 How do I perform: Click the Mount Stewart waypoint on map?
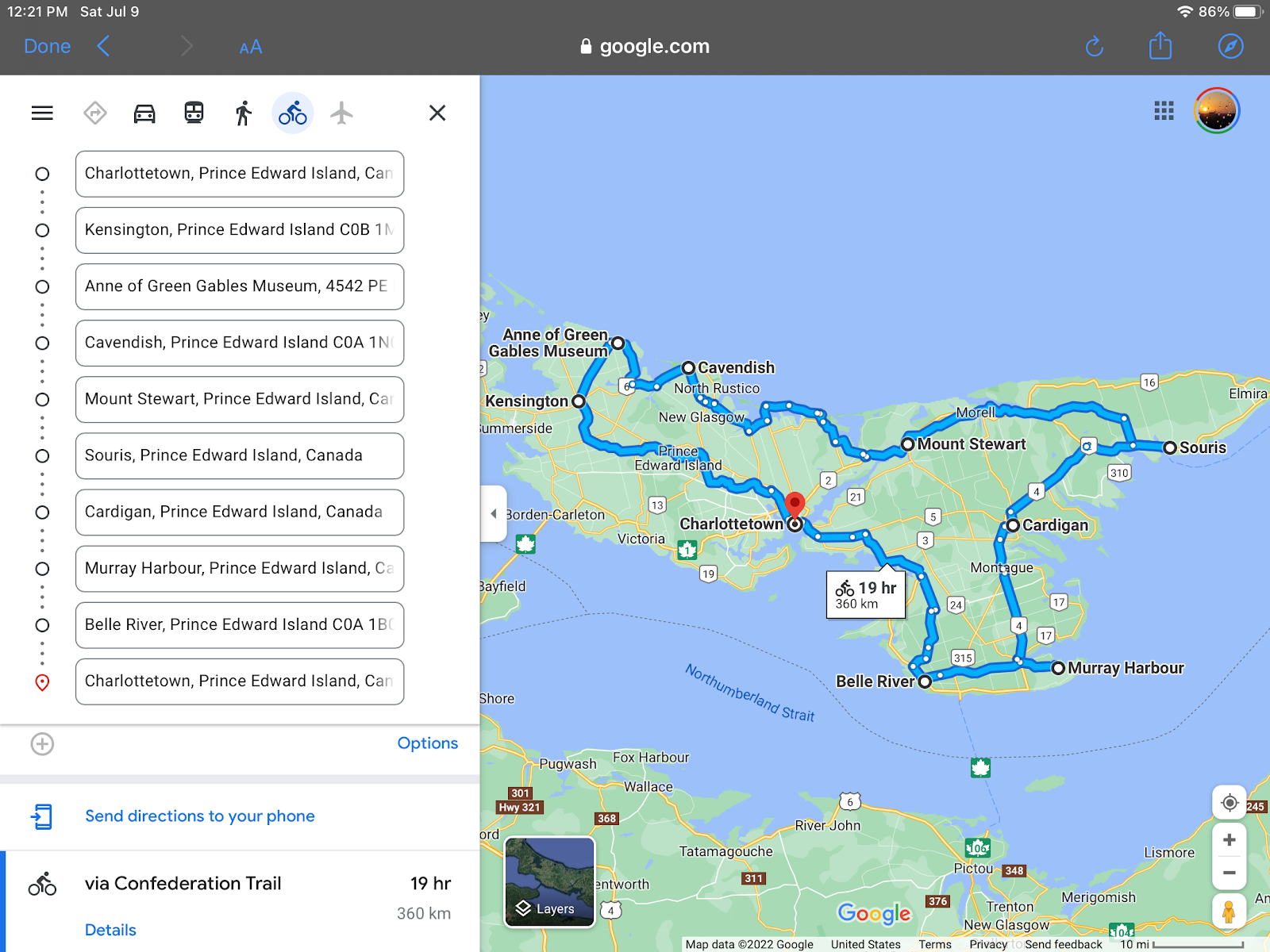tap(908, 443)
